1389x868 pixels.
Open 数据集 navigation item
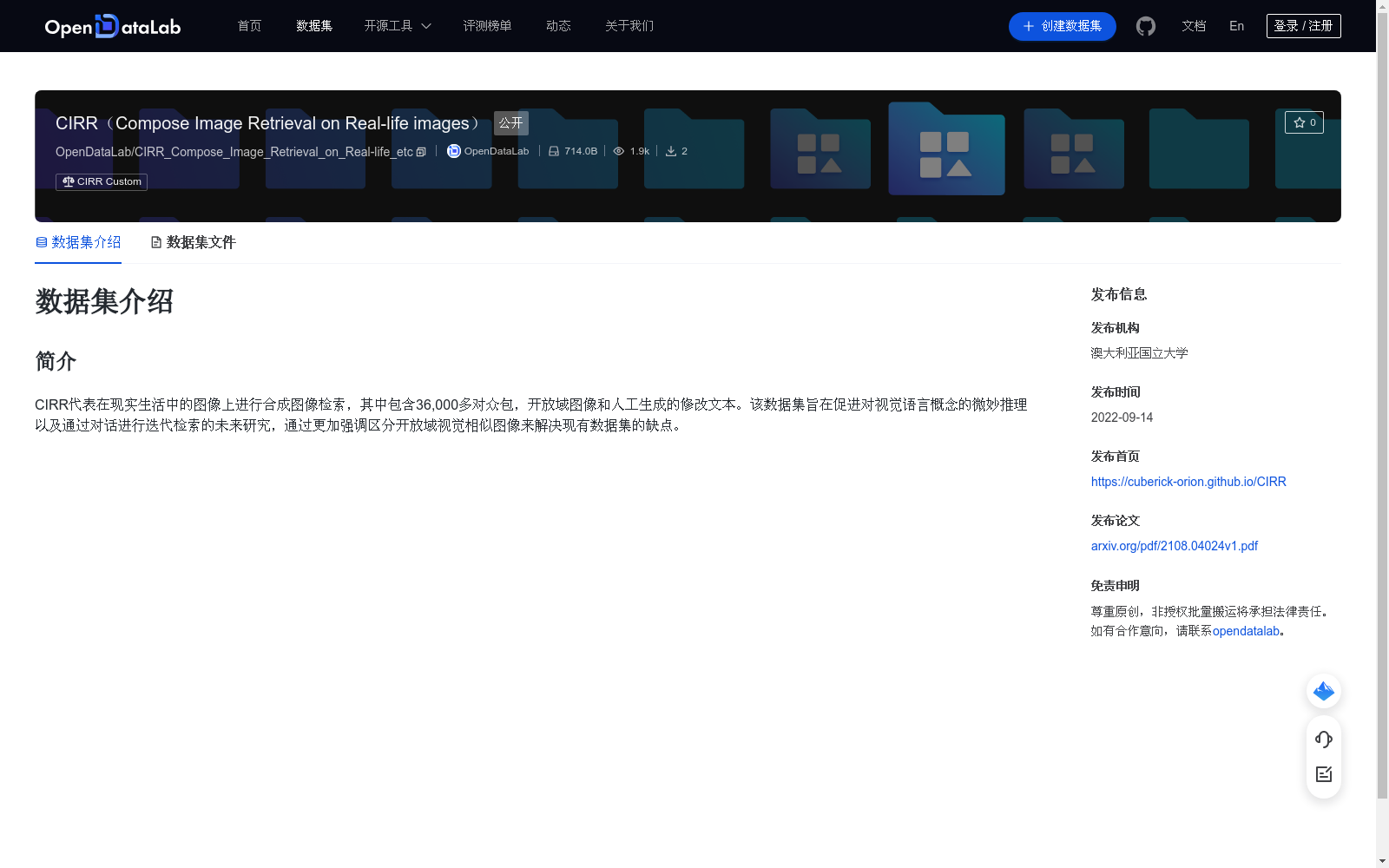click(314, 26)
